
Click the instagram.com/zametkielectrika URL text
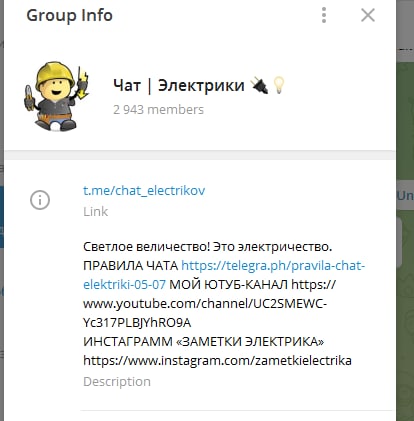point(217,361)
